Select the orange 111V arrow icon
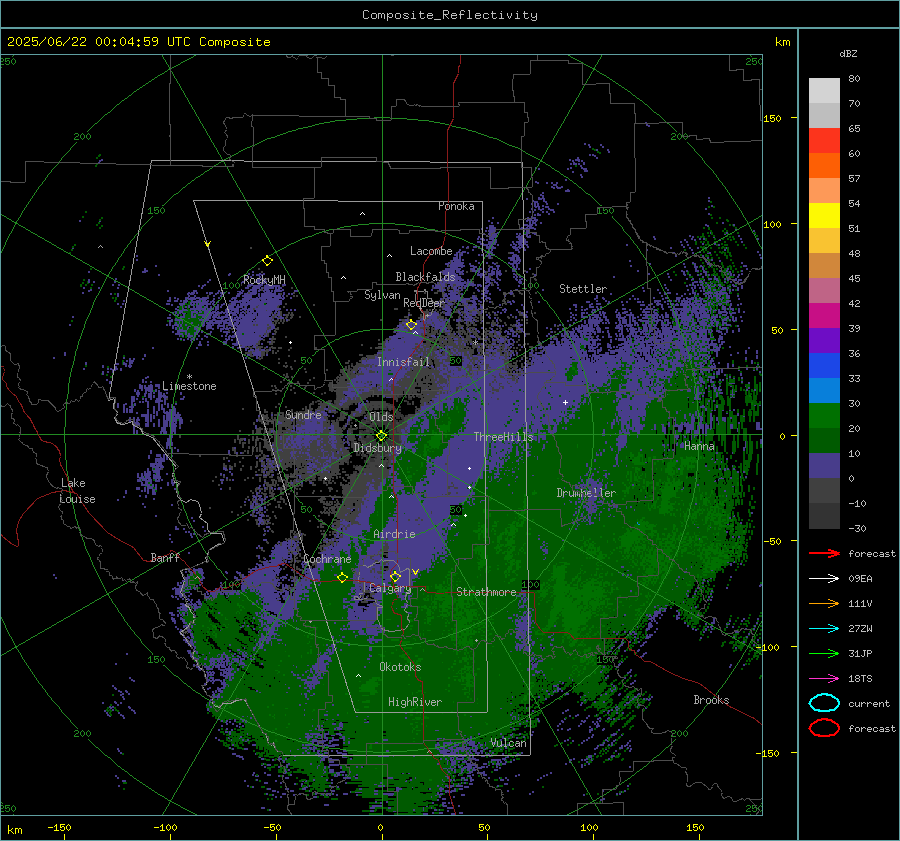The height and width of the screenshot is (841, 900). (x=824, y=603)
